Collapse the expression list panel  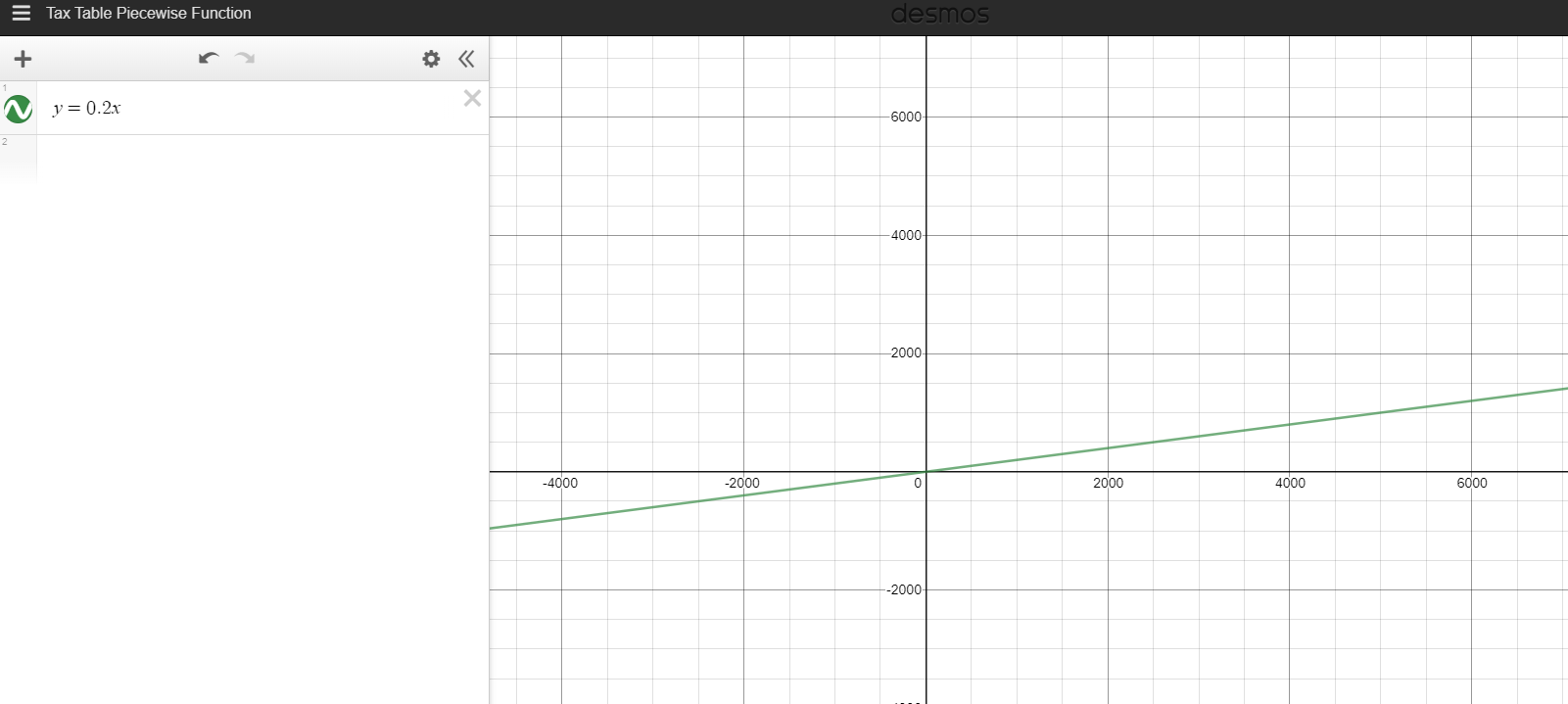(x=466, y=59)
